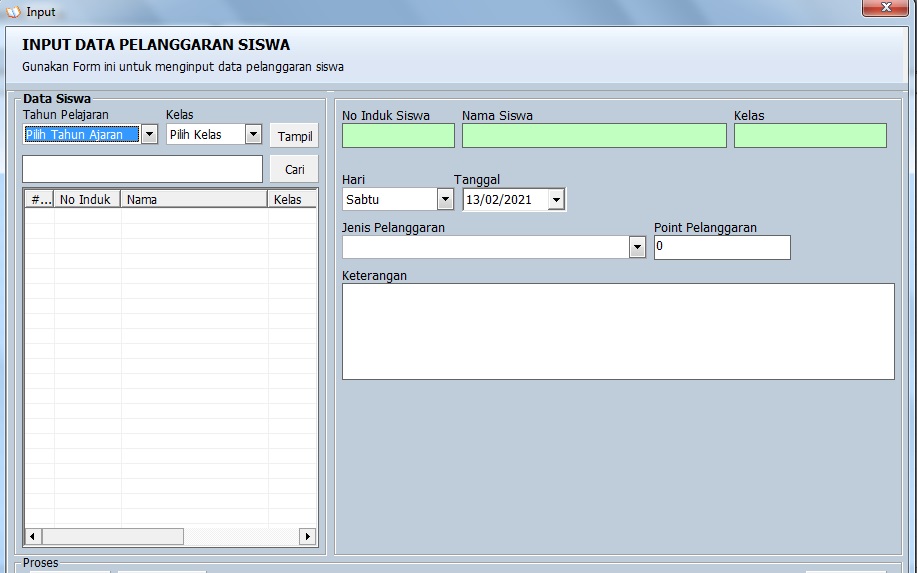Expand the Kelas dropdown list

click(x=253, y=134)
